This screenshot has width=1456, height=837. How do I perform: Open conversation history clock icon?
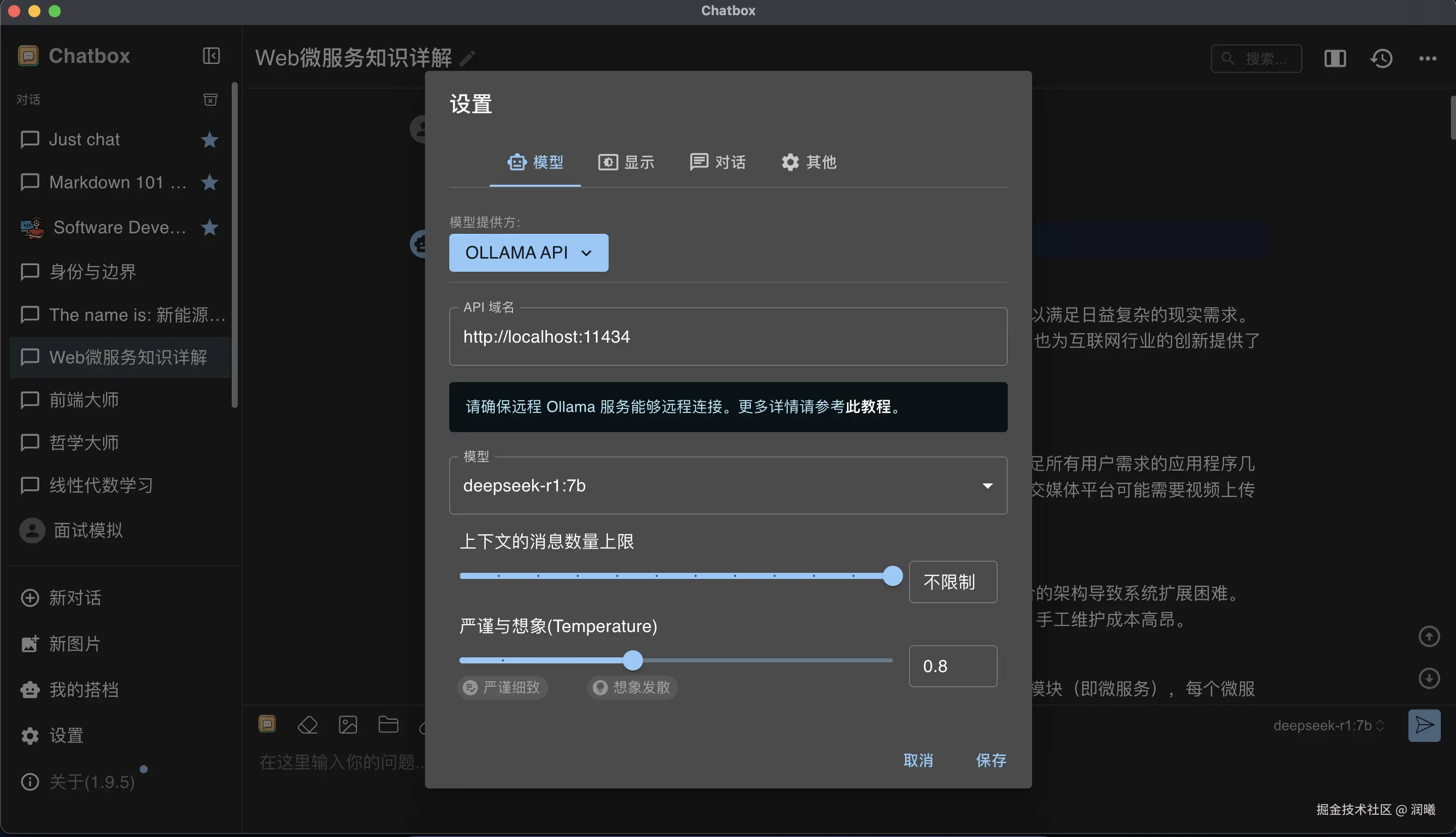coord(1381,58)
